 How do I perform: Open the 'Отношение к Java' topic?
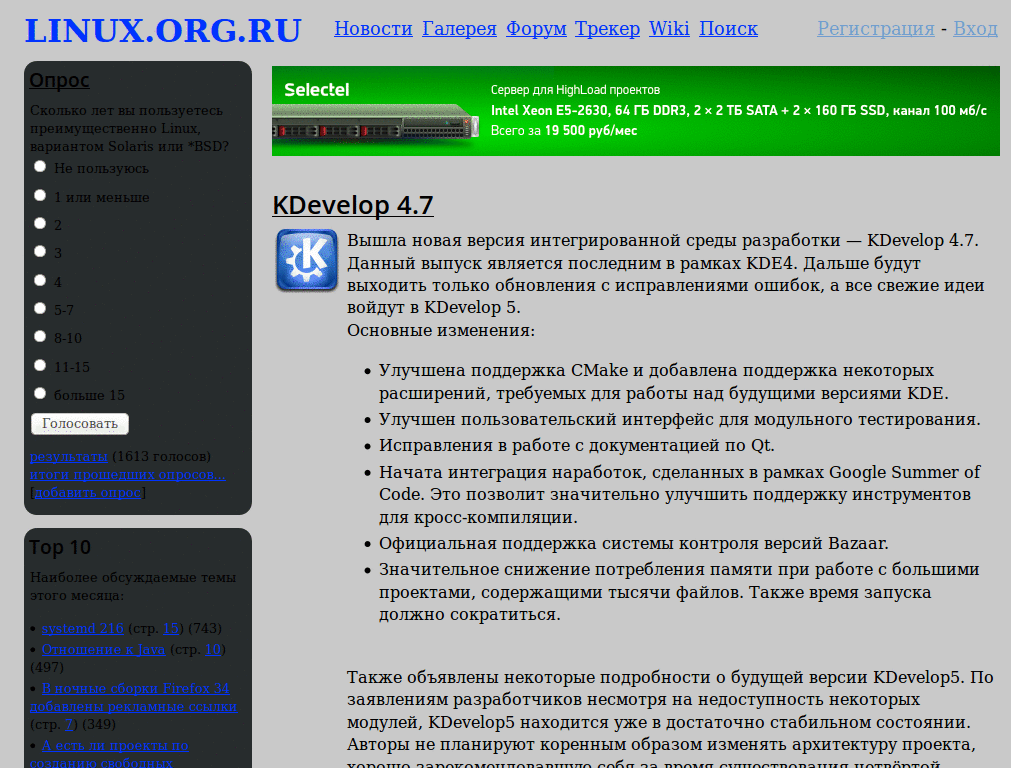(103, 650)
